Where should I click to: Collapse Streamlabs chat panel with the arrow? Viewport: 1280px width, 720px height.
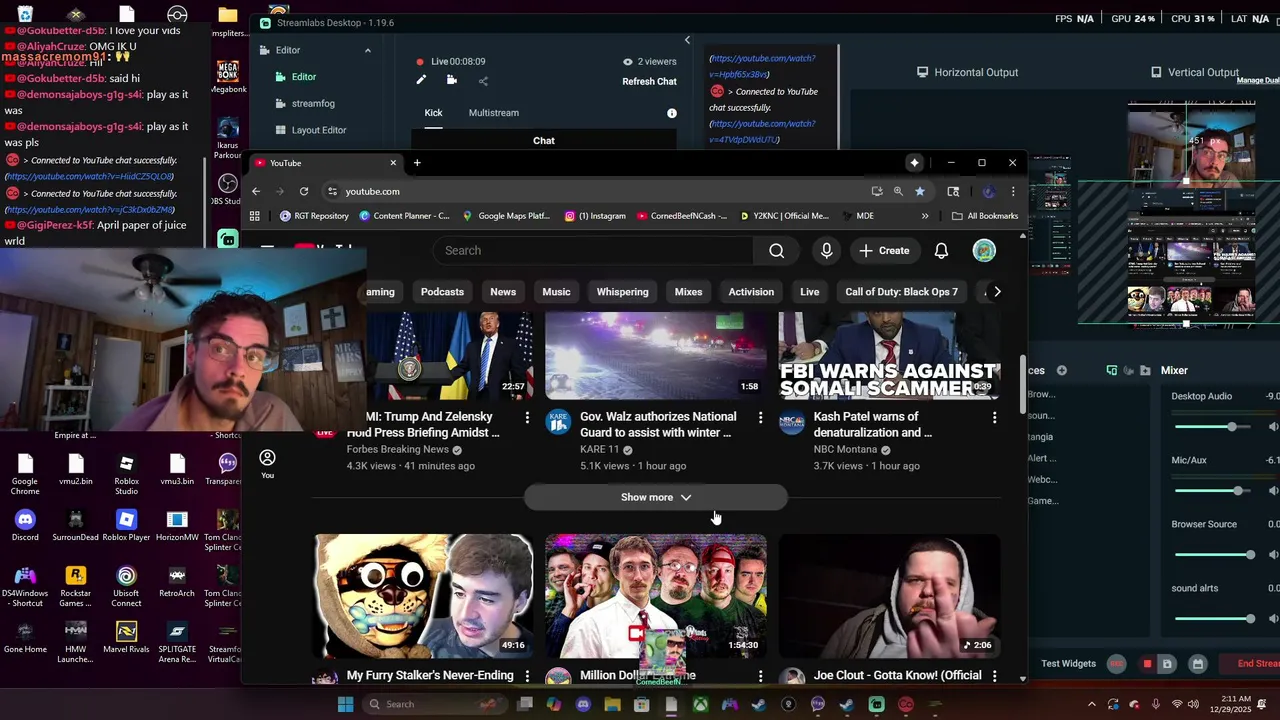(687, 40)
